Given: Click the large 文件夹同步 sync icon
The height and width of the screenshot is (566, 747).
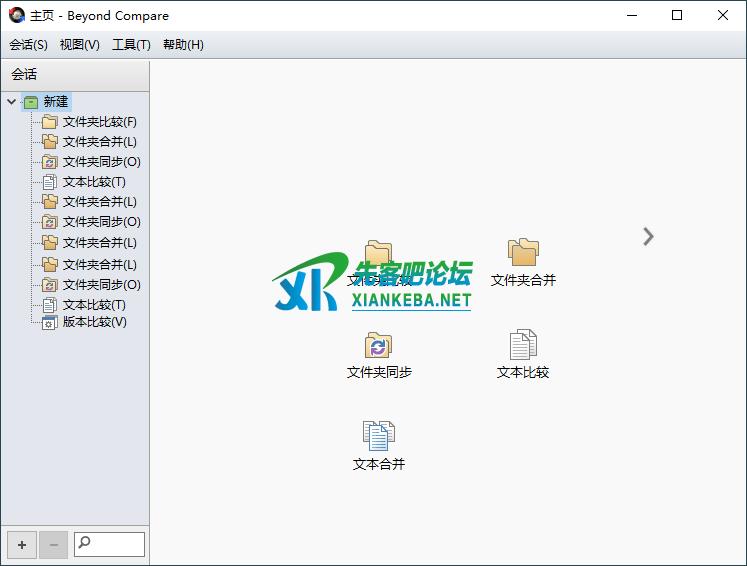Looking at the screenshot, I should (x=379, y=346).
